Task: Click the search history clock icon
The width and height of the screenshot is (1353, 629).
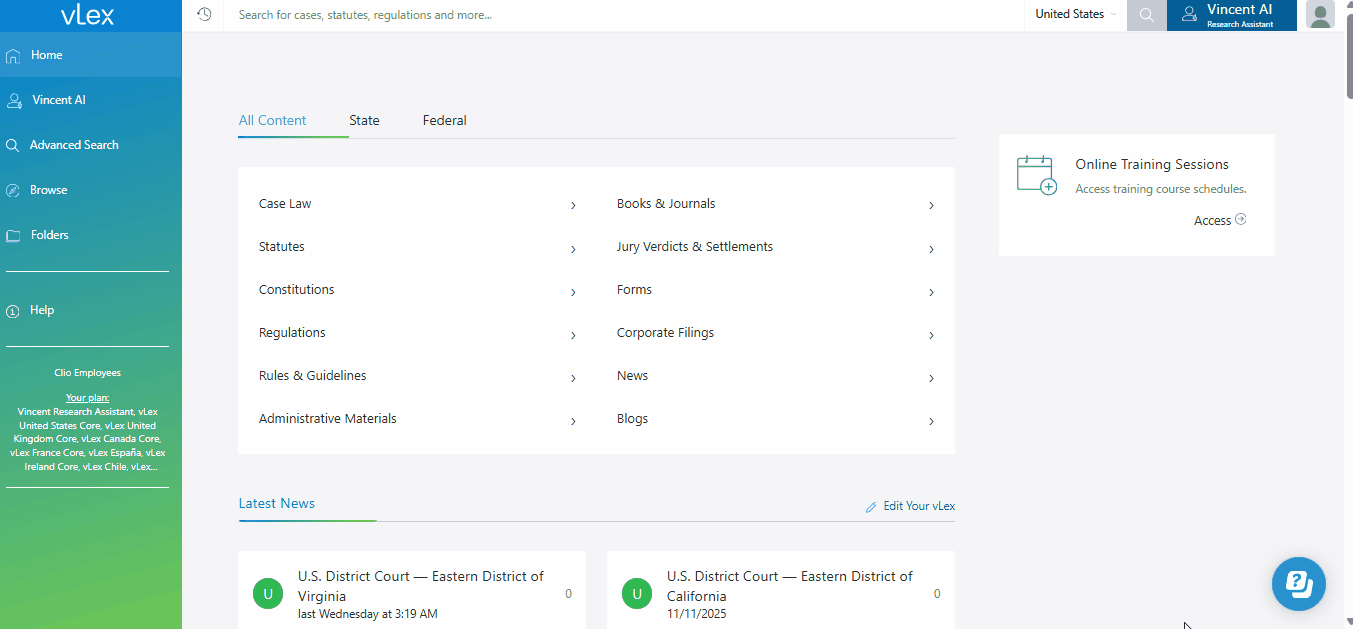Action: 204,15
